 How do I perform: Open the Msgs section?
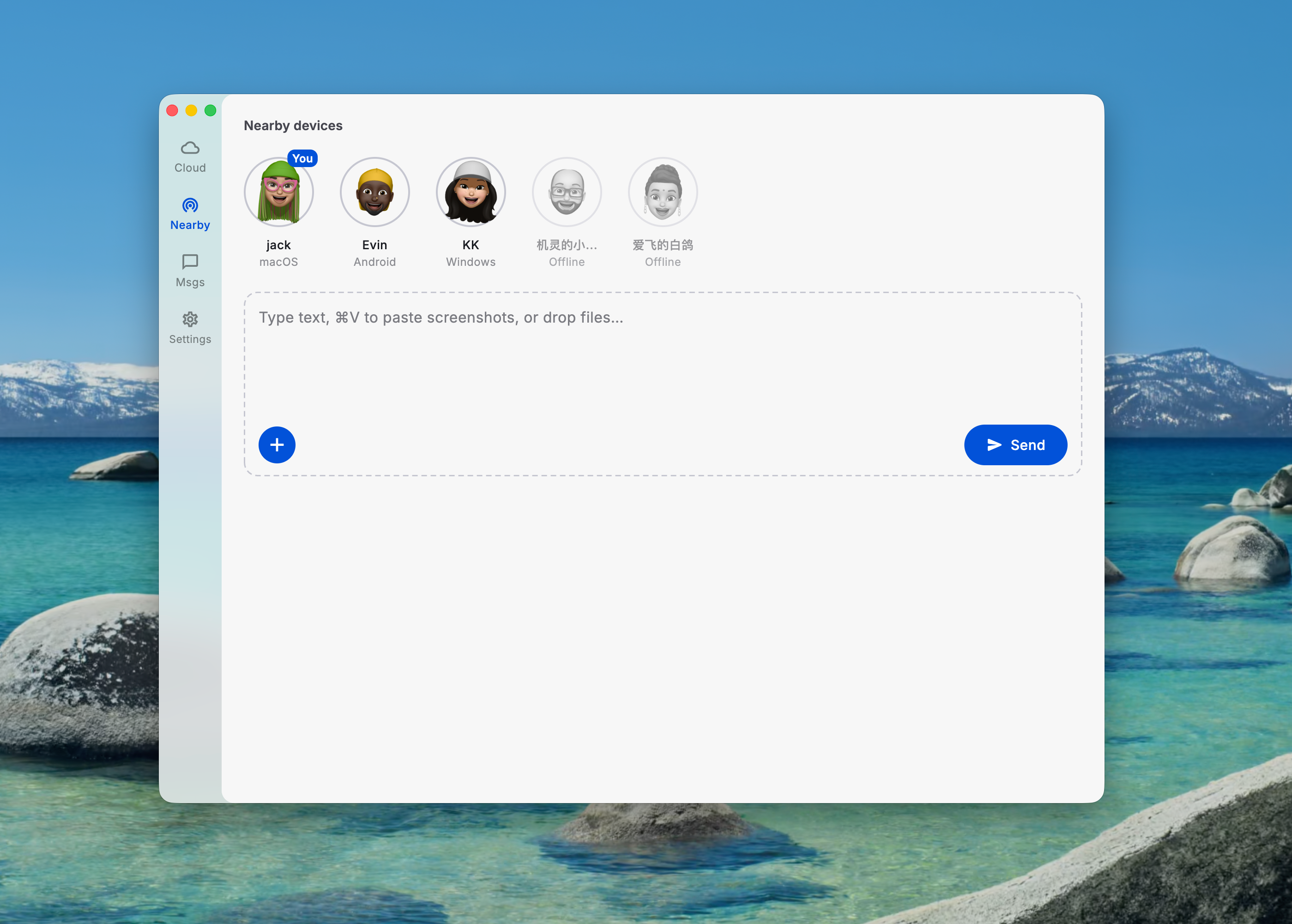pyautogui.click(x=190, y=271)
